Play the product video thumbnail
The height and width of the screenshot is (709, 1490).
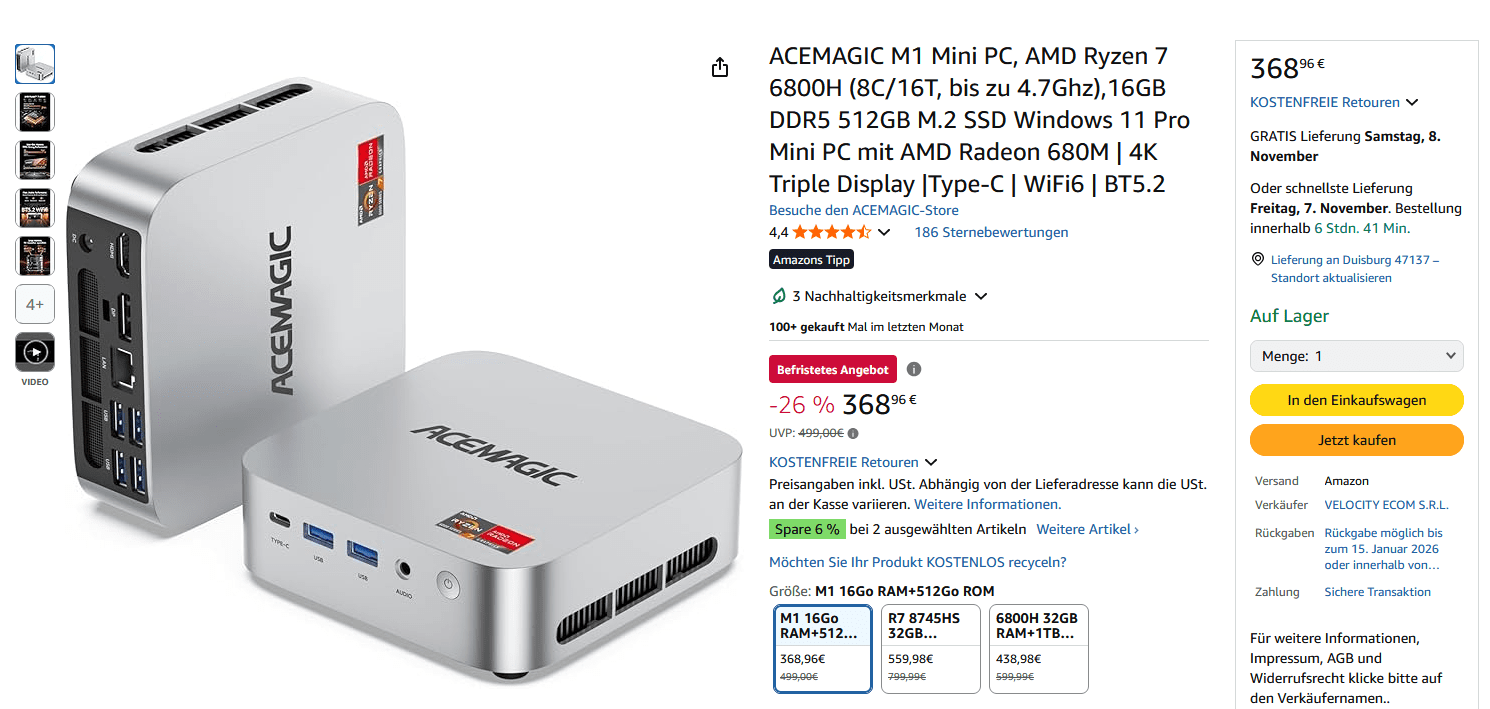(x=35, y=352)
